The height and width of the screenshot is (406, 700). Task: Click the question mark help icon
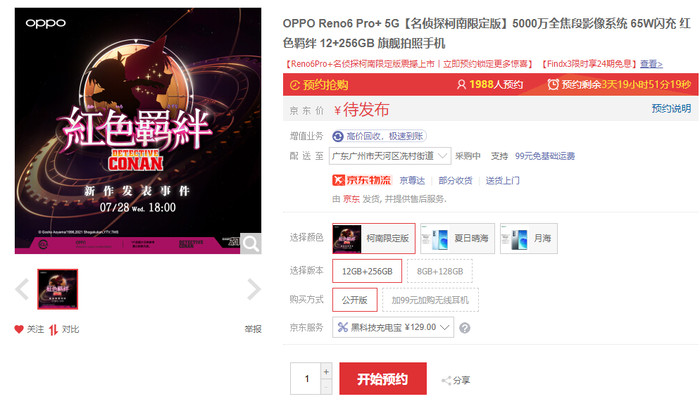pos(465,328)
